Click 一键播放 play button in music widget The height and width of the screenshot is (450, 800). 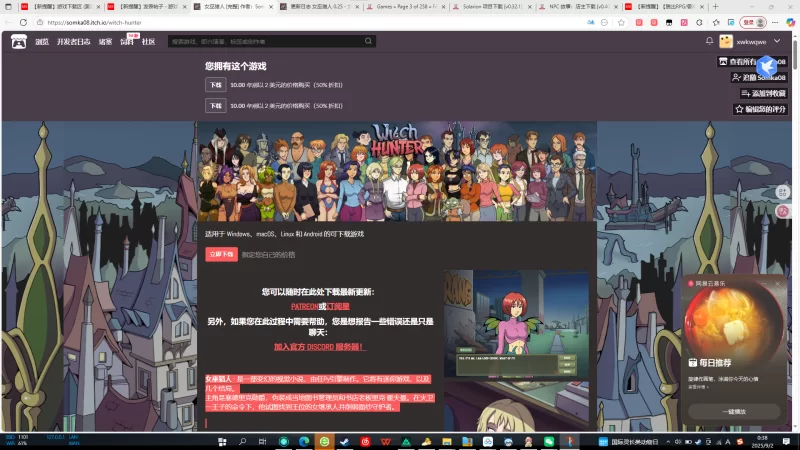click(x=734, y=412)
